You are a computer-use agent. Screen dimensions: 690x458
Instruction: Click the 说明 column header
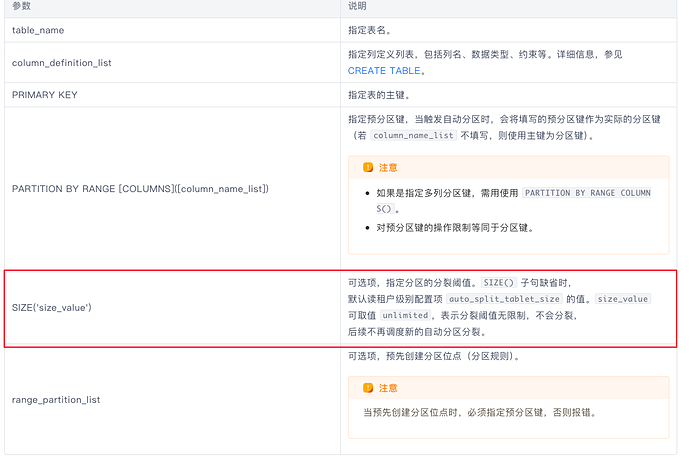click(x=509, y=7)
